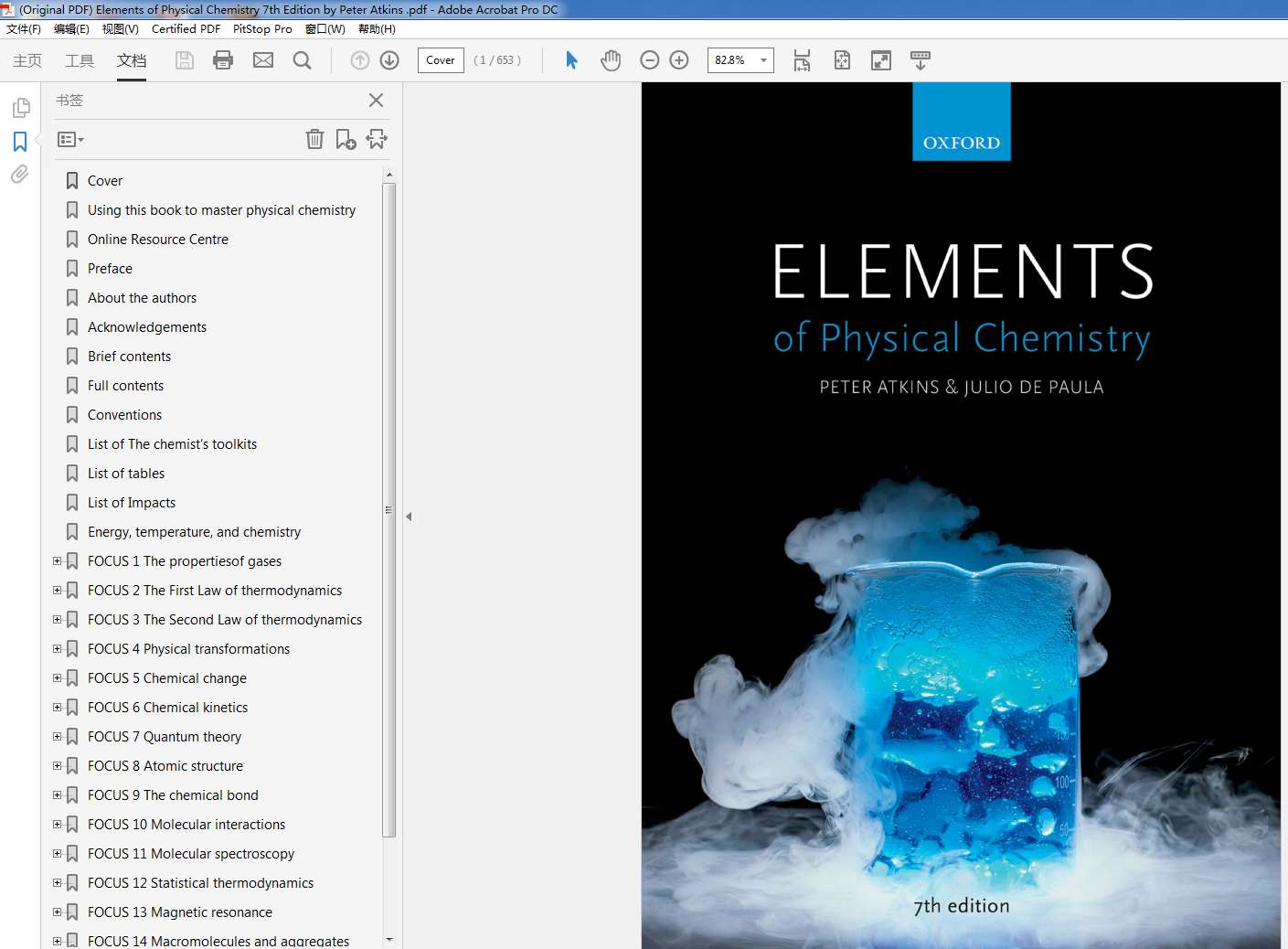Screen dimensions: 1288x949
Task: Go to the next page
Action: point(389,59)
